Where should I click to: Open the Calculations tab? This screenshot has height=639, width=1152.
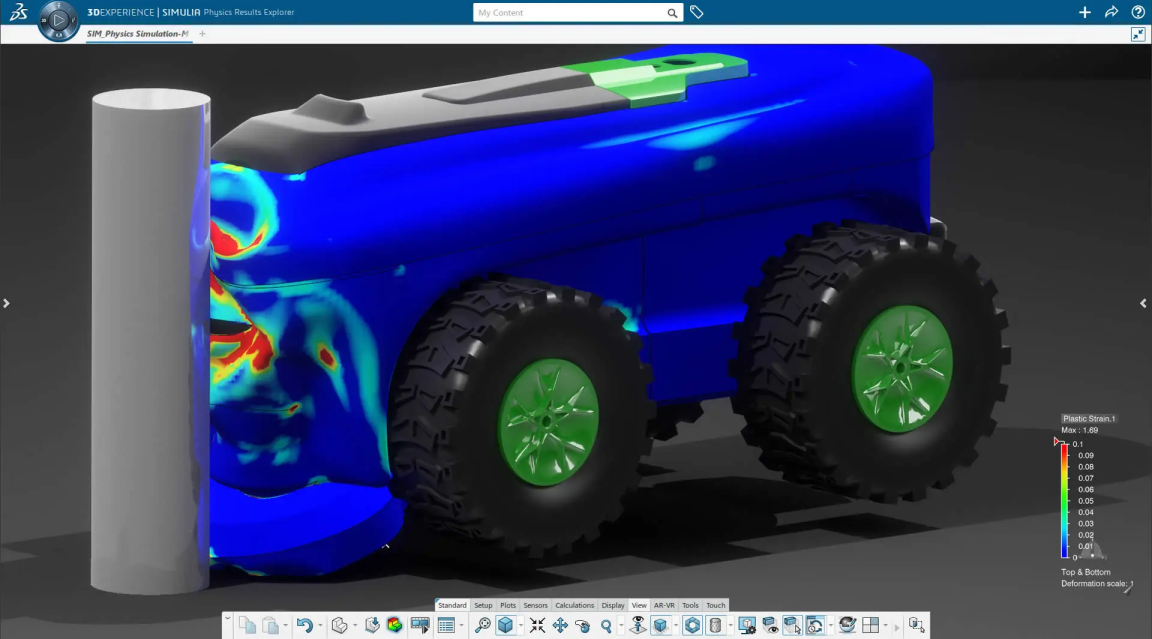point(574,605)
